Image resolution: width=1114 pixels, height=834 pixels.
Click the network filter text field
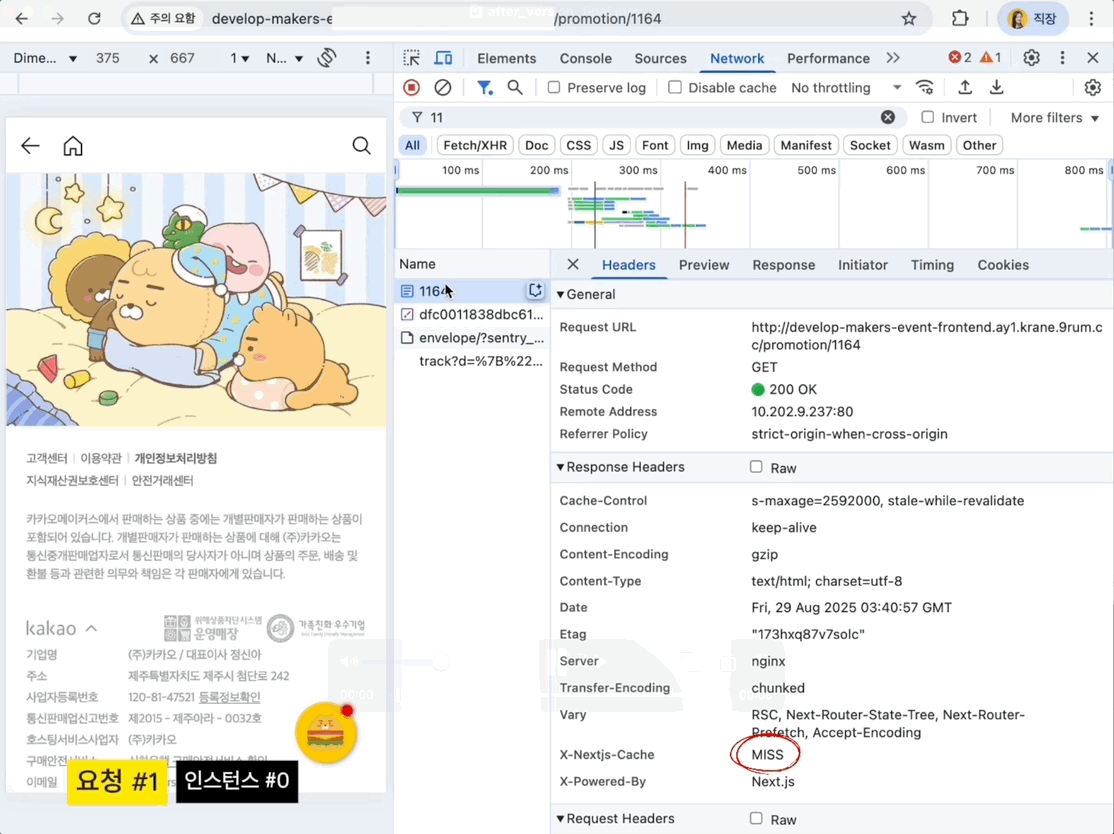pyautogui.click(x=654, y=117)
